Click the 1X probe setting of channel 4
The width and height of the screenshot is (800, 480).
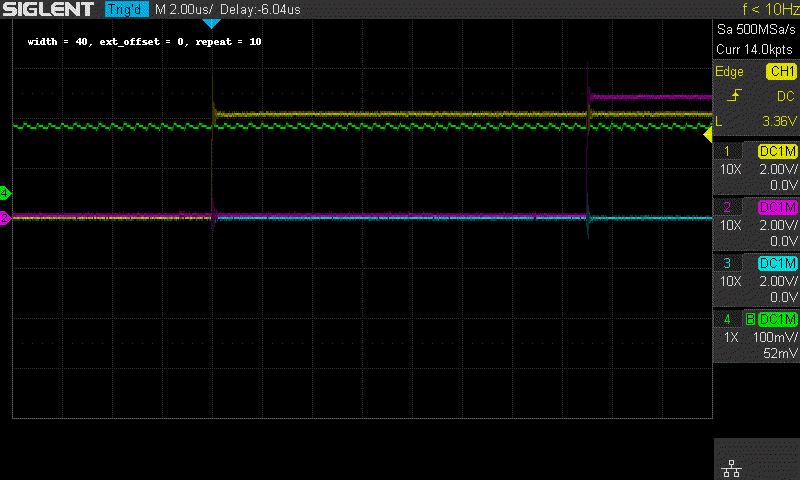click(731, 337)
